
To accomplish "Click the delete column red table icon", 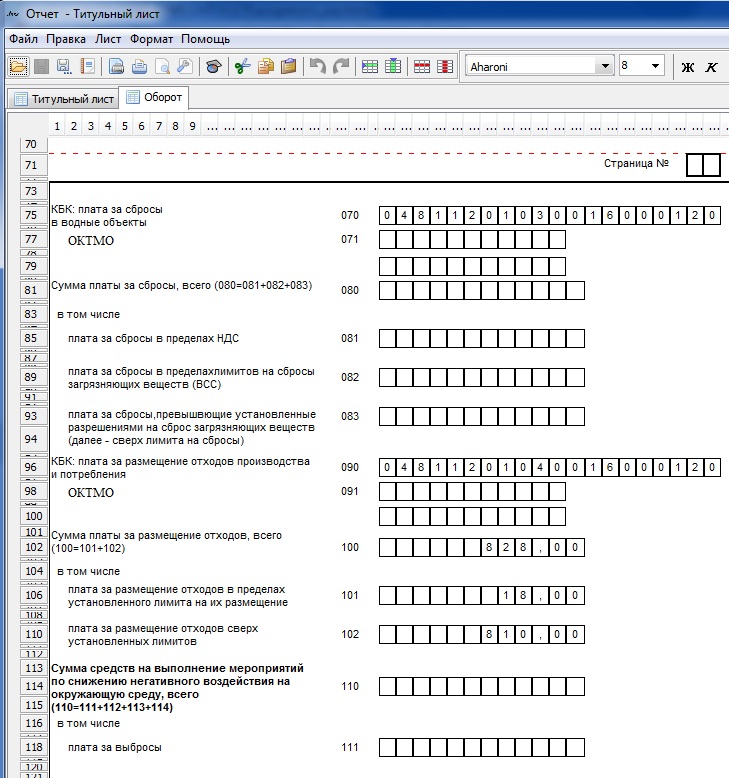I will click(x=445, y=66).
